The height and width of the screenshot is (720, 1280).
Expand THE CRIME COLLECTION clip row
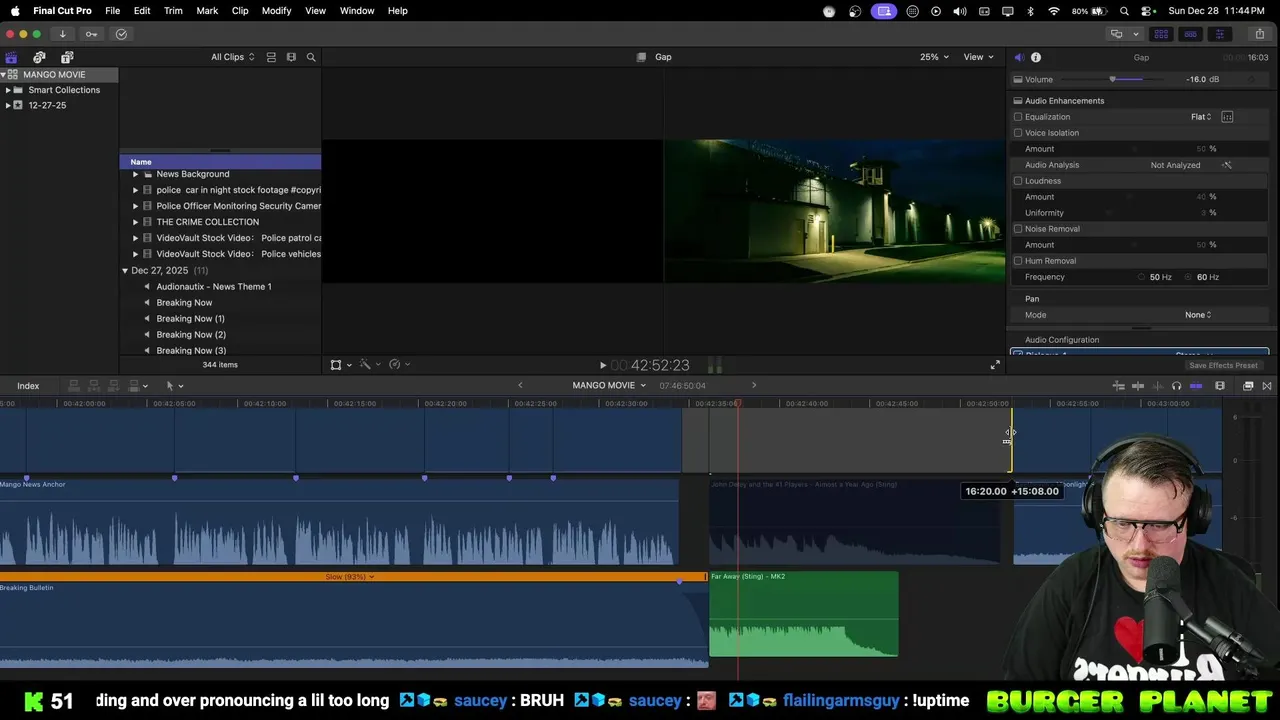[135, 222]
